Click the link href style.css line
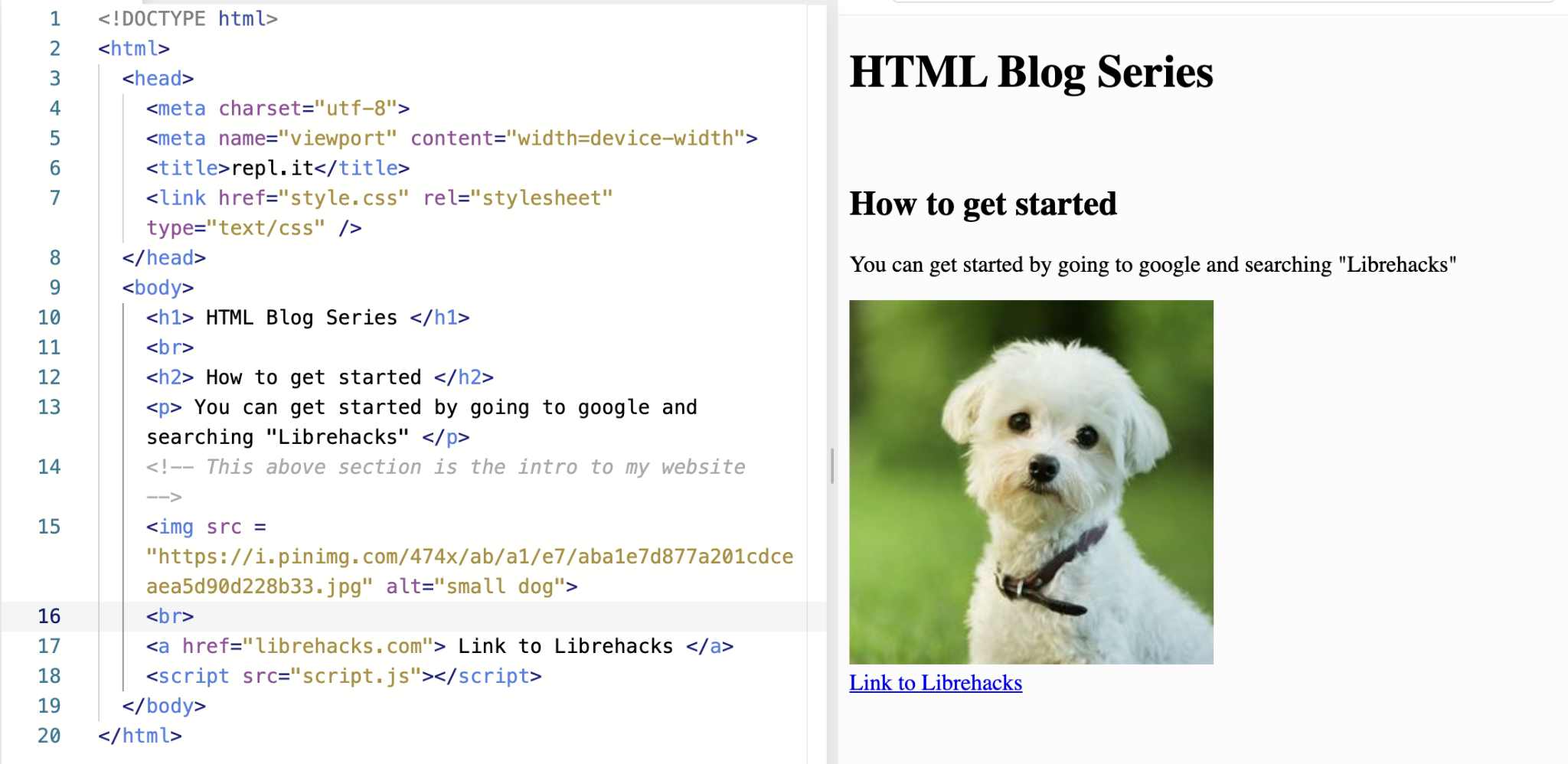 [x=380, y=198]
